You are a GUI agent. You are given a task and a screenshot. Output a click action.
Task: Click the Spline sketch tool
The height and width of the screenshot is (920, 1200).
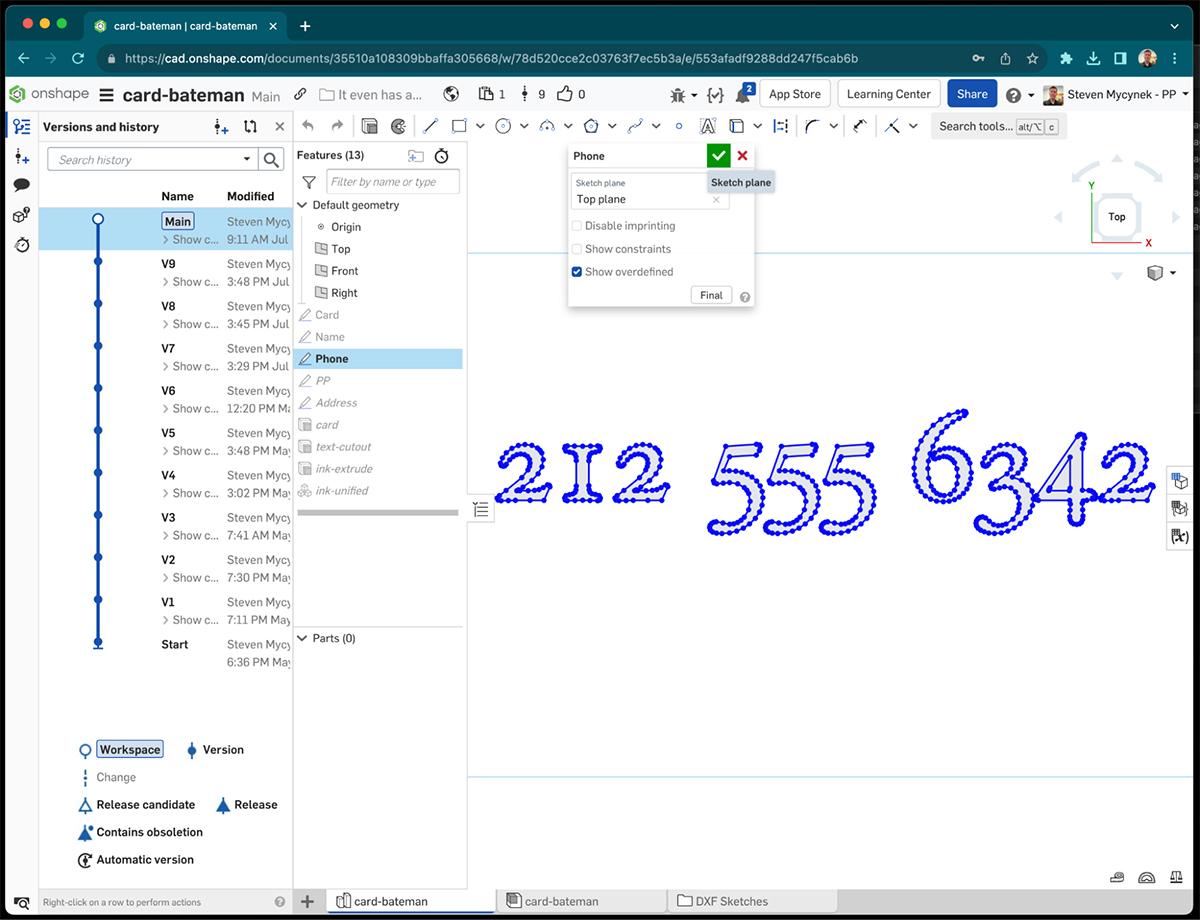(634, 126)
